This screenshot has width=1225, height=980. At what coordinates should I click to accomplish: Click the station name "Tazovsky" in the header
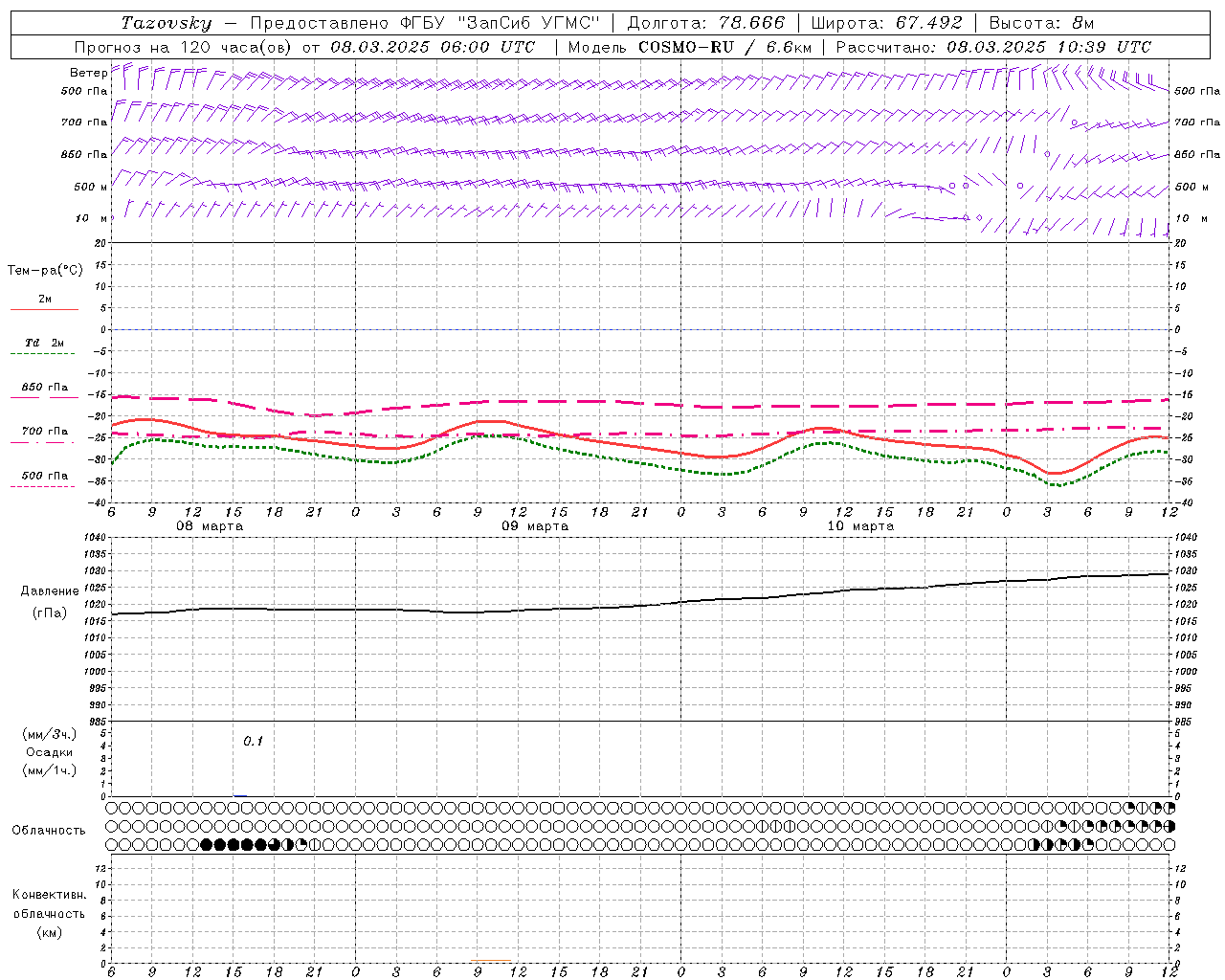[167, 23]
